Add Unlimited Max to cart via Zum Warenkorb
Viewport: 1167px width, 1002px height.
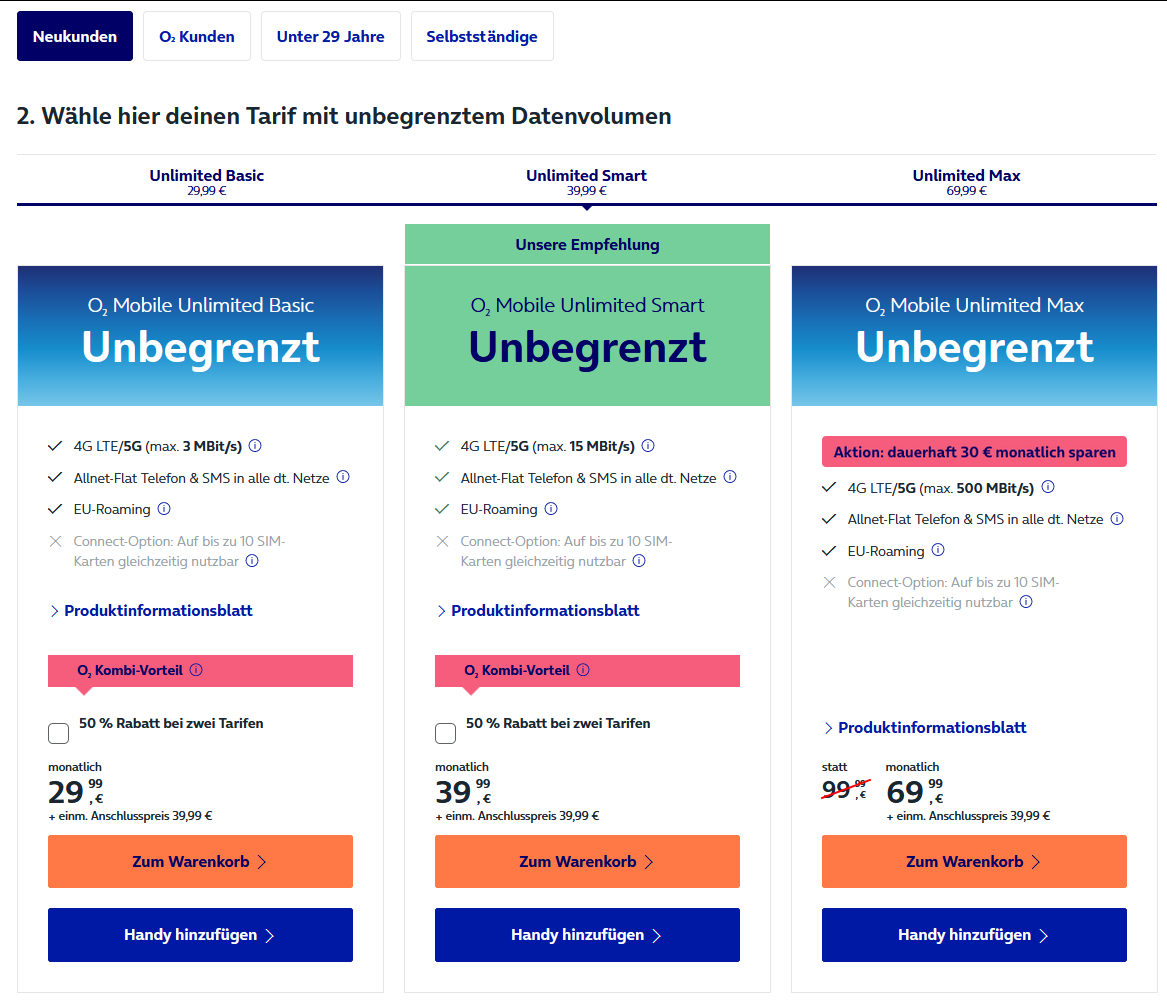pos(974,862)
